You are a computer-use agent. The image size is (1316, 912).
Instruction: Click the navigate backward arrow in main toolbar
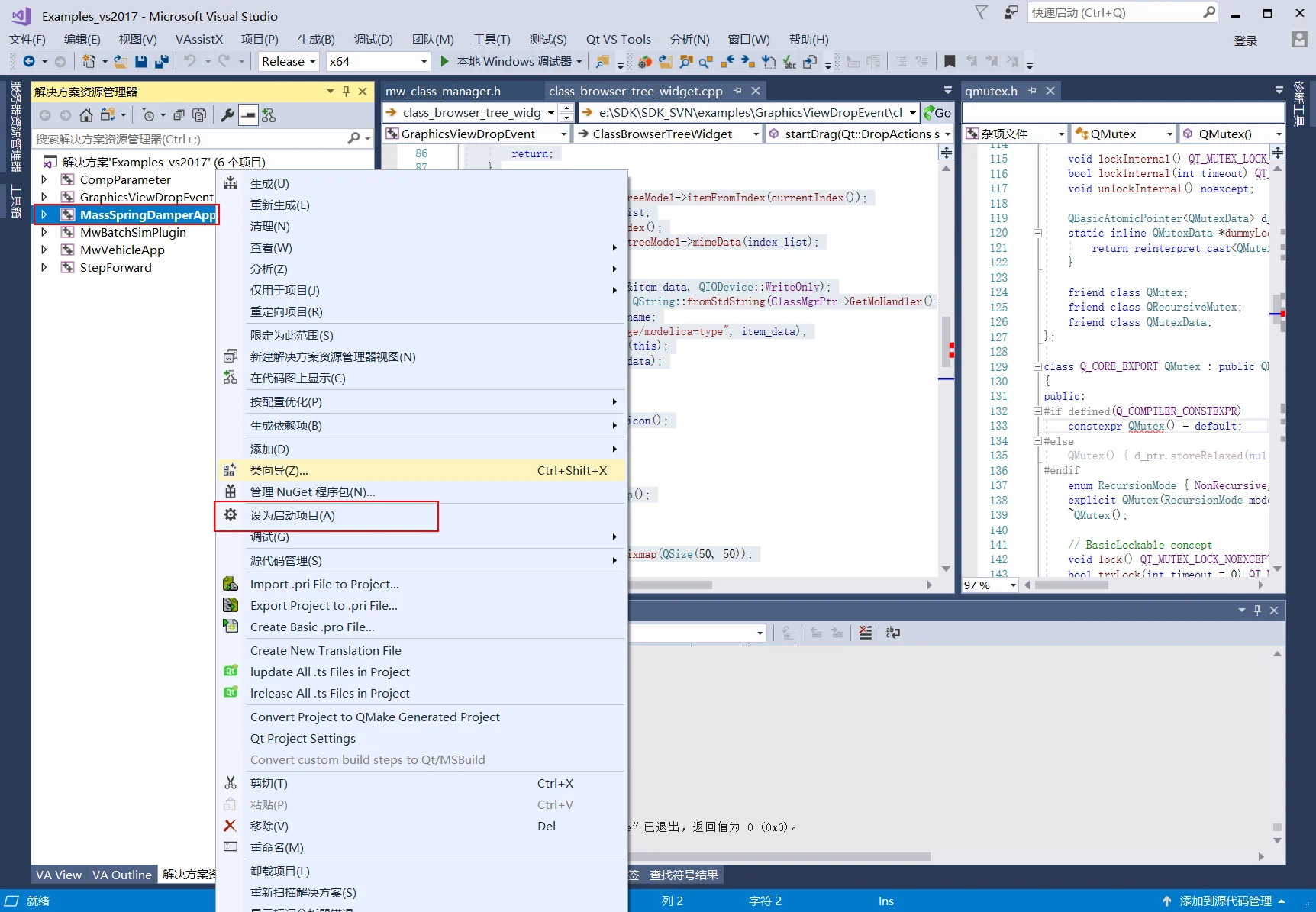[28, 61]
